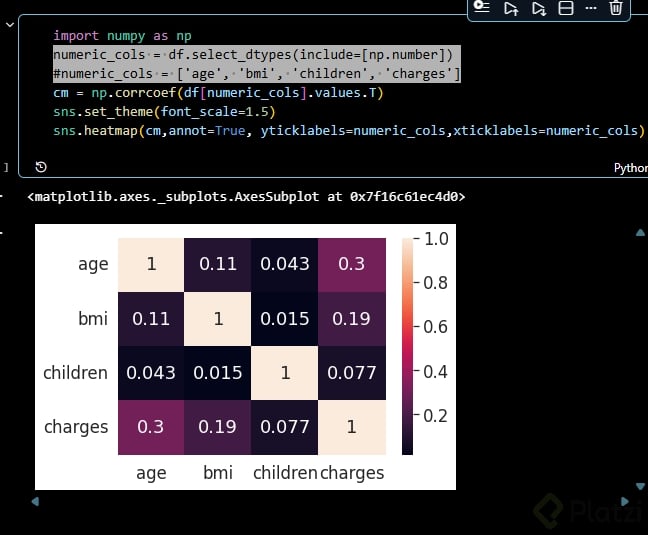Click the np.corrcoef code line

click(218, 93)
